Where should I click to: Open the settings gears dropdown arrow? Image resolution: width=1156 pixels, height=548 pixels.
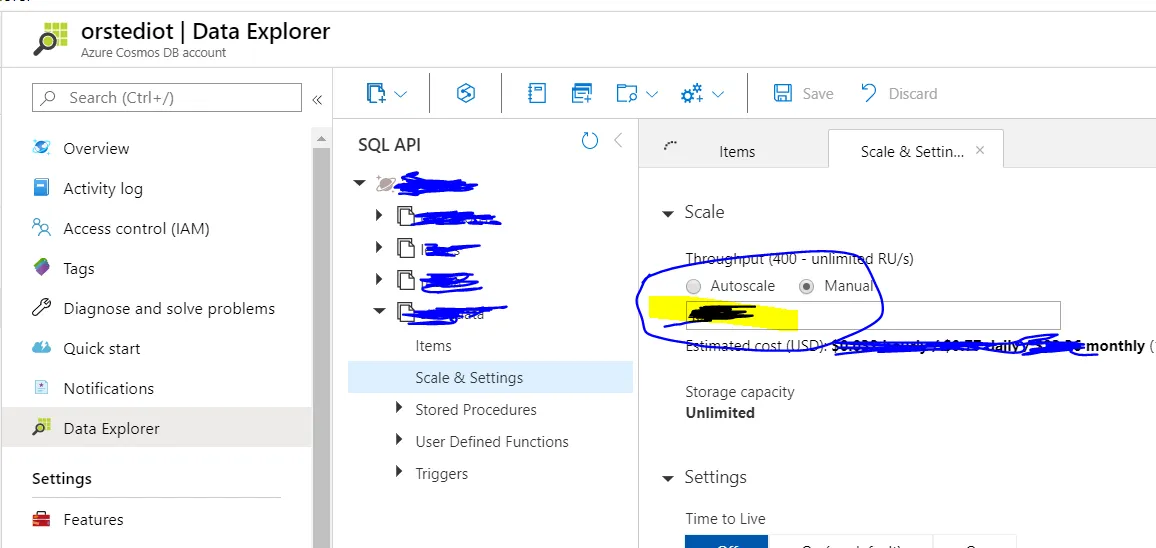[x=717, y=94]
